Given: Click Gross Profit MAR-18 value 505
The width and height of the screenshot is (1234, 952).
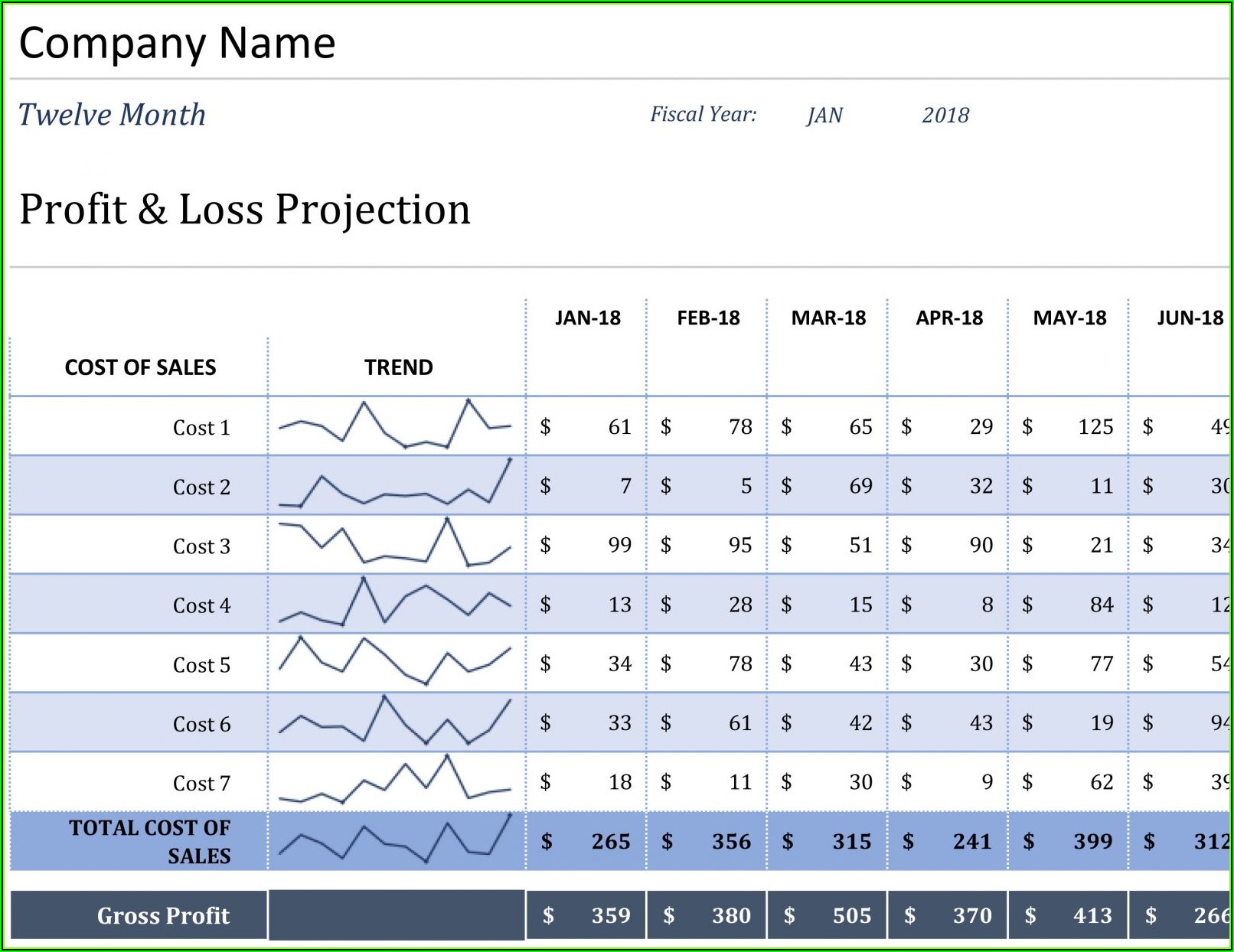Looking at the screenshot, I should tap(851, 915).
